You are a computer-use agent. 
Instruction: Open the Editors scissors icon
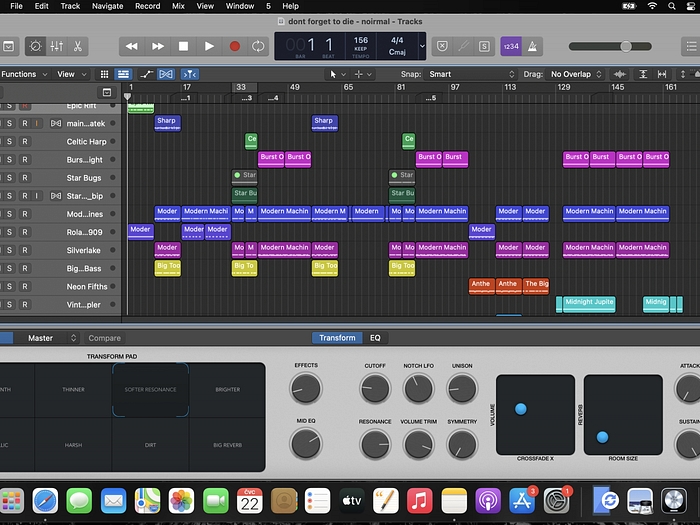(x=78, y=46)
